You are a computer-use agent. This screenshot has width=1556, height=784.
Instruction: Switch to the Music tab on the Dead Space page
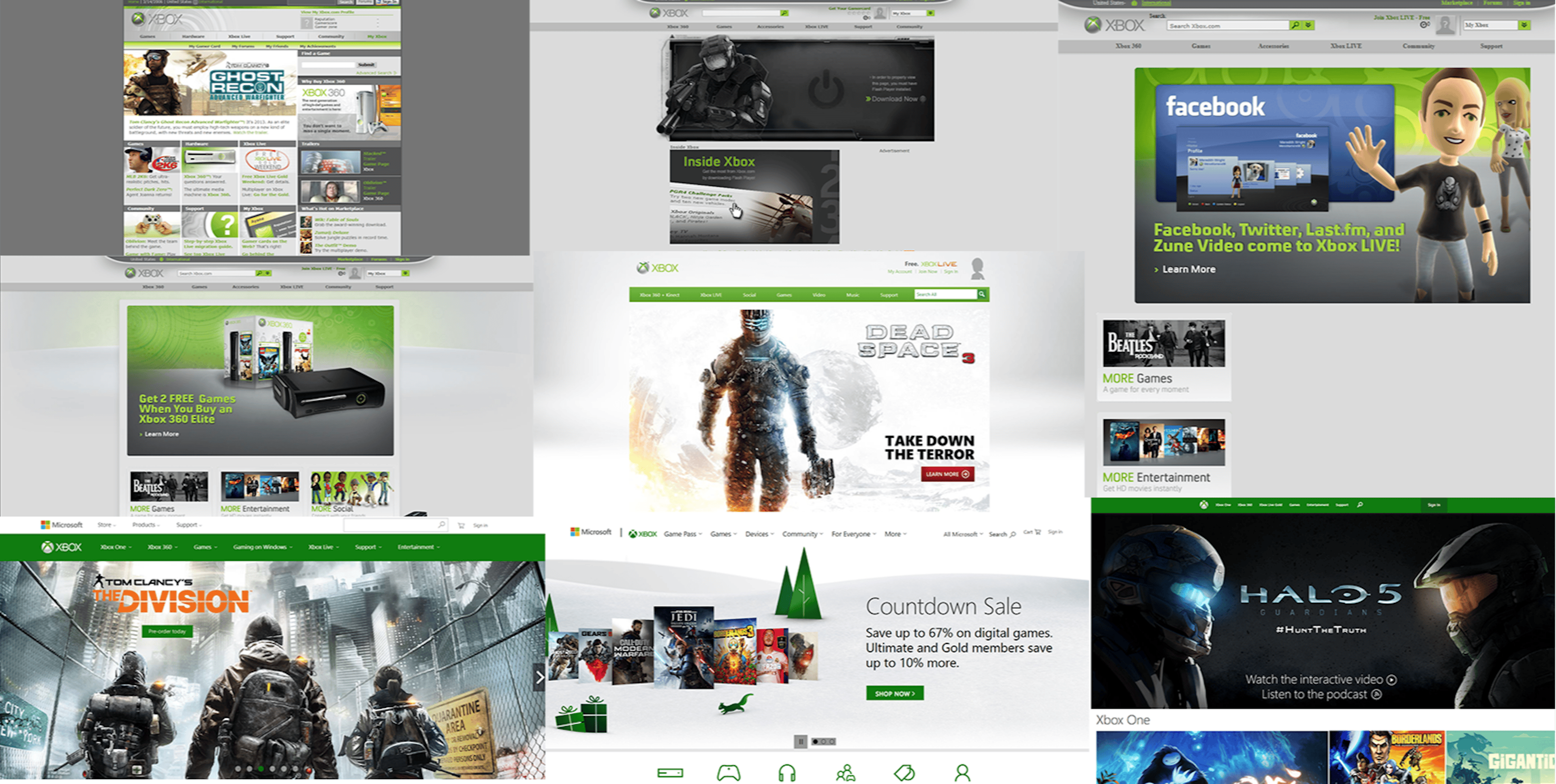852,295
